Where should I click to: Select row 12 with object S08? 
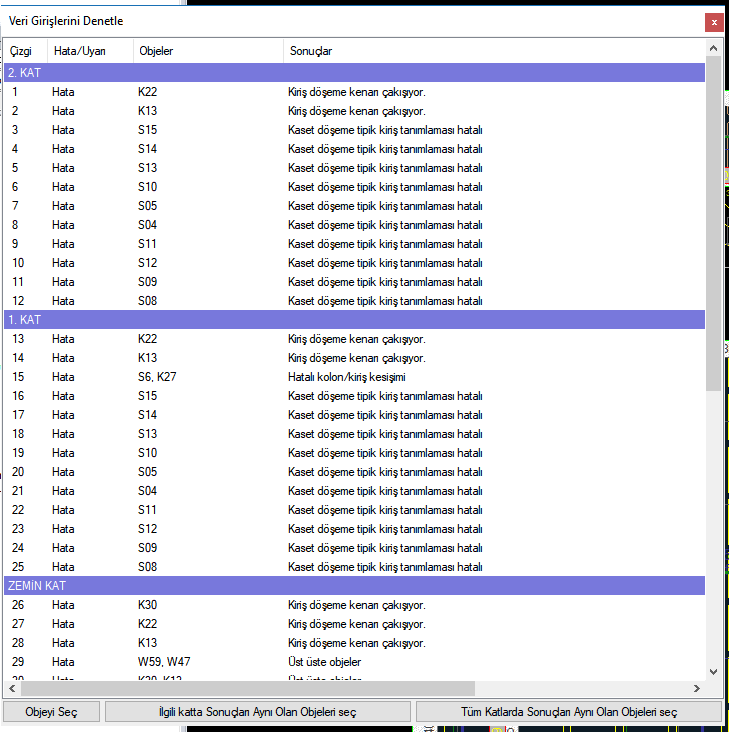click(354, 301)
